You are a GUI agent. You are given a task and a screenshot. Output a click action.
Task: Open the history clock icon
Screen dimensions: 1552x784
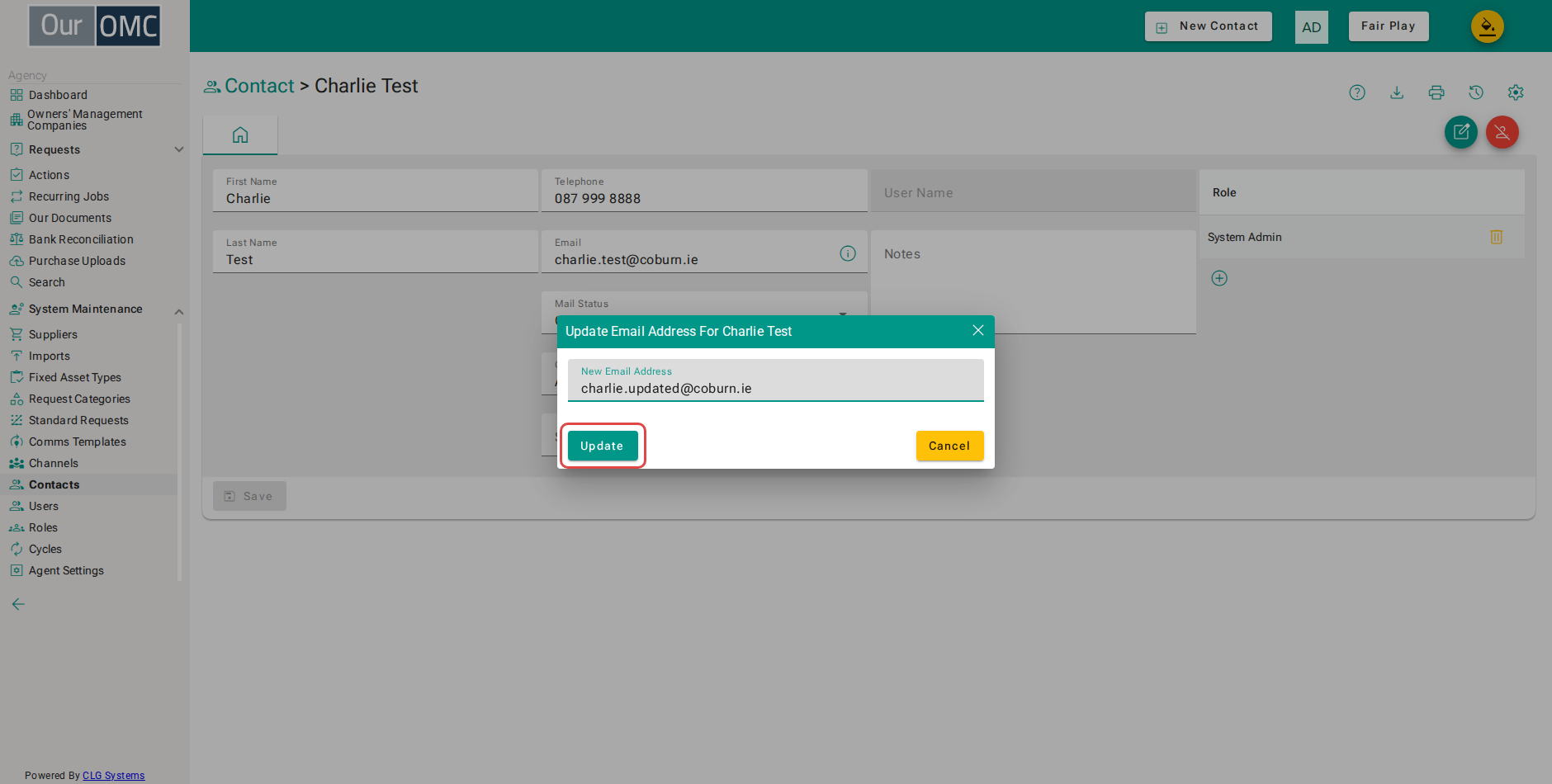pyautogui.click(x=1476, y=92)
